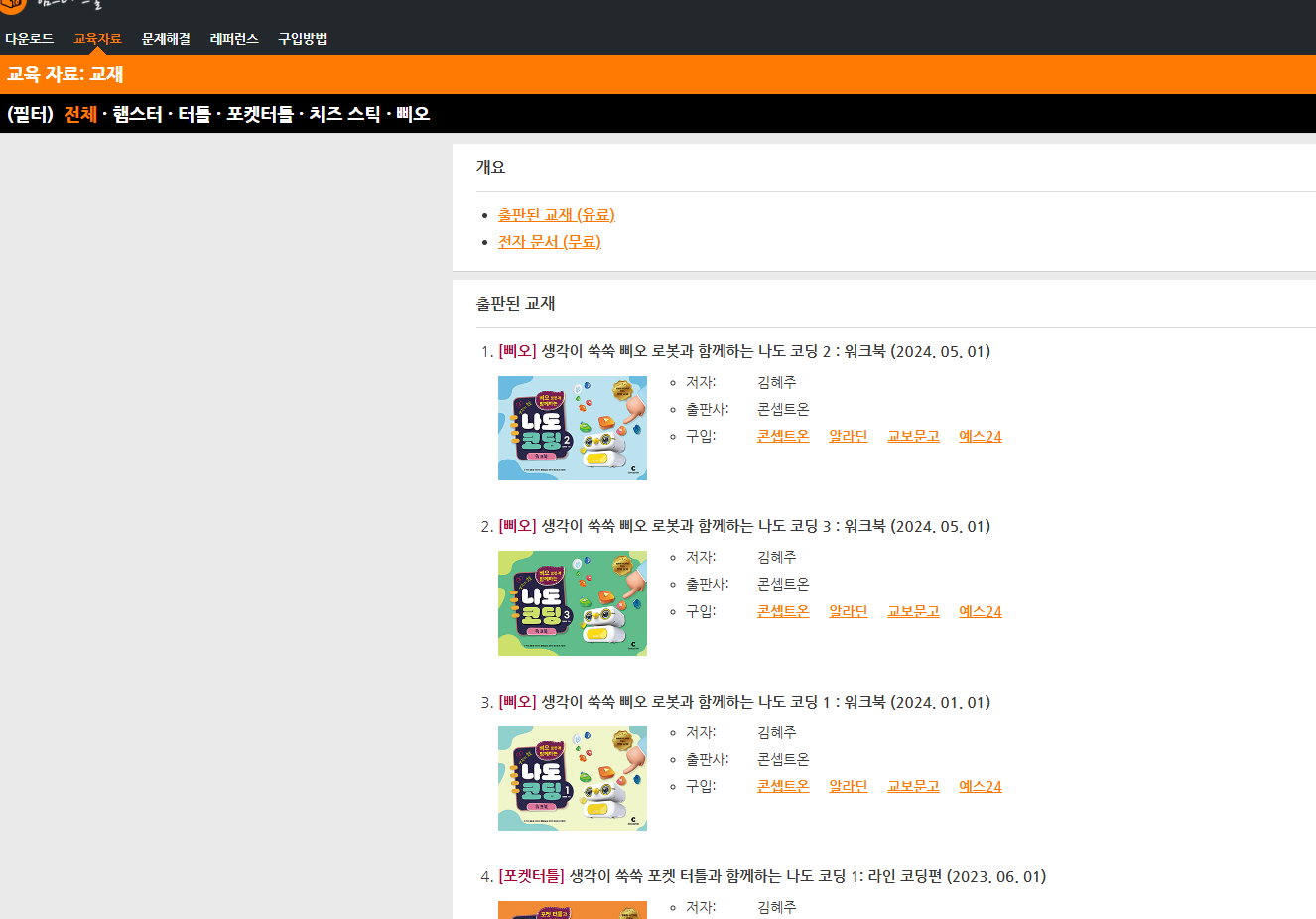This screenshot has height=919, width=1316.
Task: Open the 다운로드 menu
Action: [x=30, y=39]
